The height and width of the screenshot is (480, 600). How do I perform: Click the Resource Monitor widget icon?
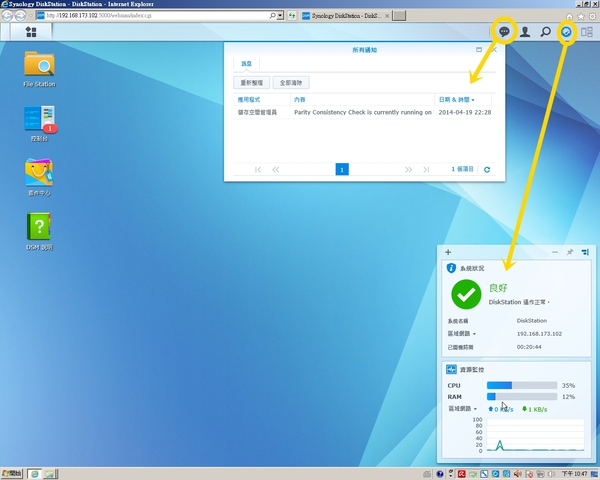click(x=451, y=369)
